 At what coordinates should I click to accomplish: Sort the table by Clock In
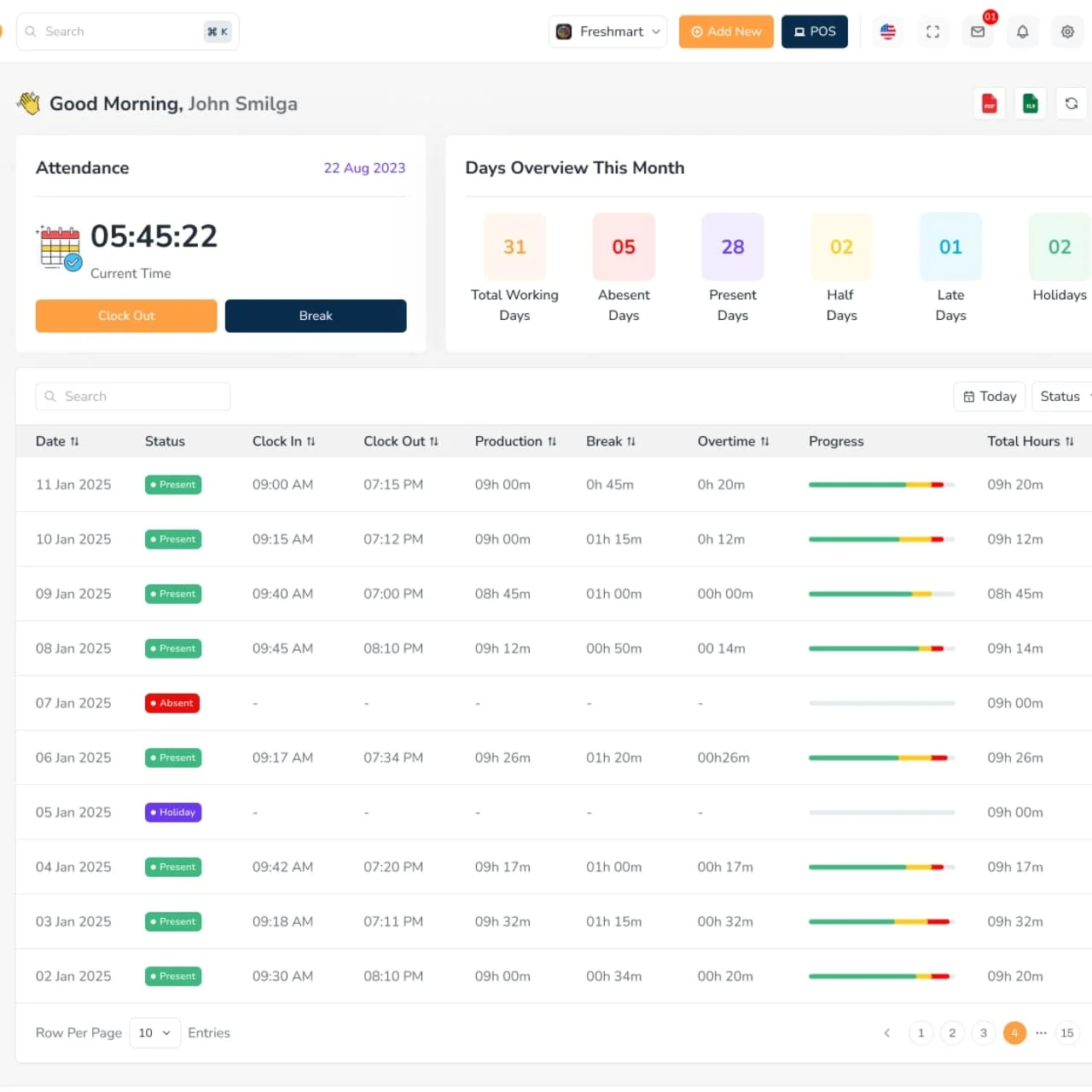284,441
